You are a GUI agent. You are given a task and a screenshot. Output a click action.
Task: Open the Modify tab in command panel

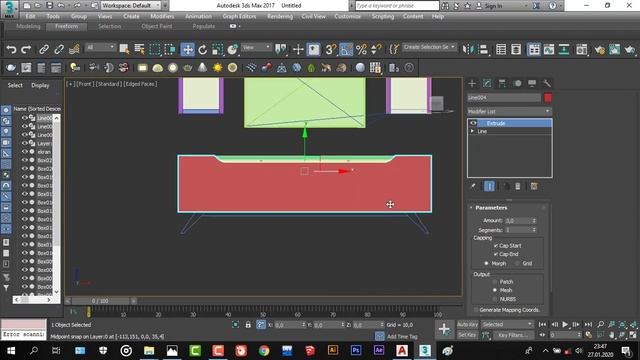click(x=487, y=84)
